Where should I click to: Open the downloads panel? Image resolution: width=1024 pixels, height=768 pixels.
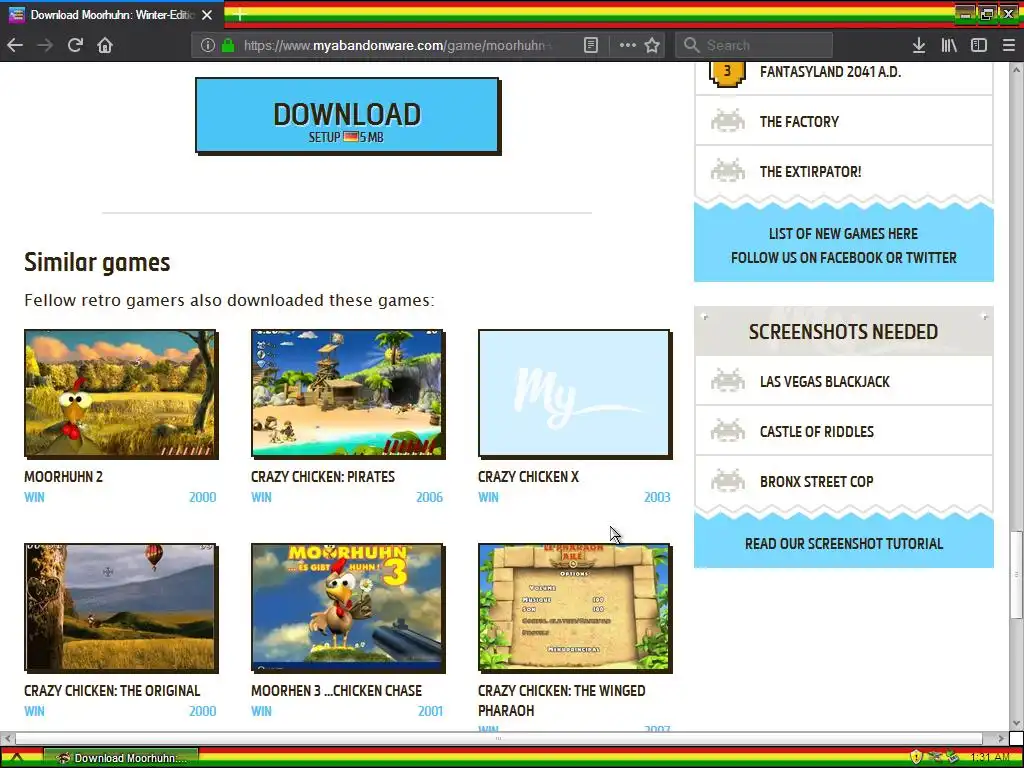(x=919, y=45)
